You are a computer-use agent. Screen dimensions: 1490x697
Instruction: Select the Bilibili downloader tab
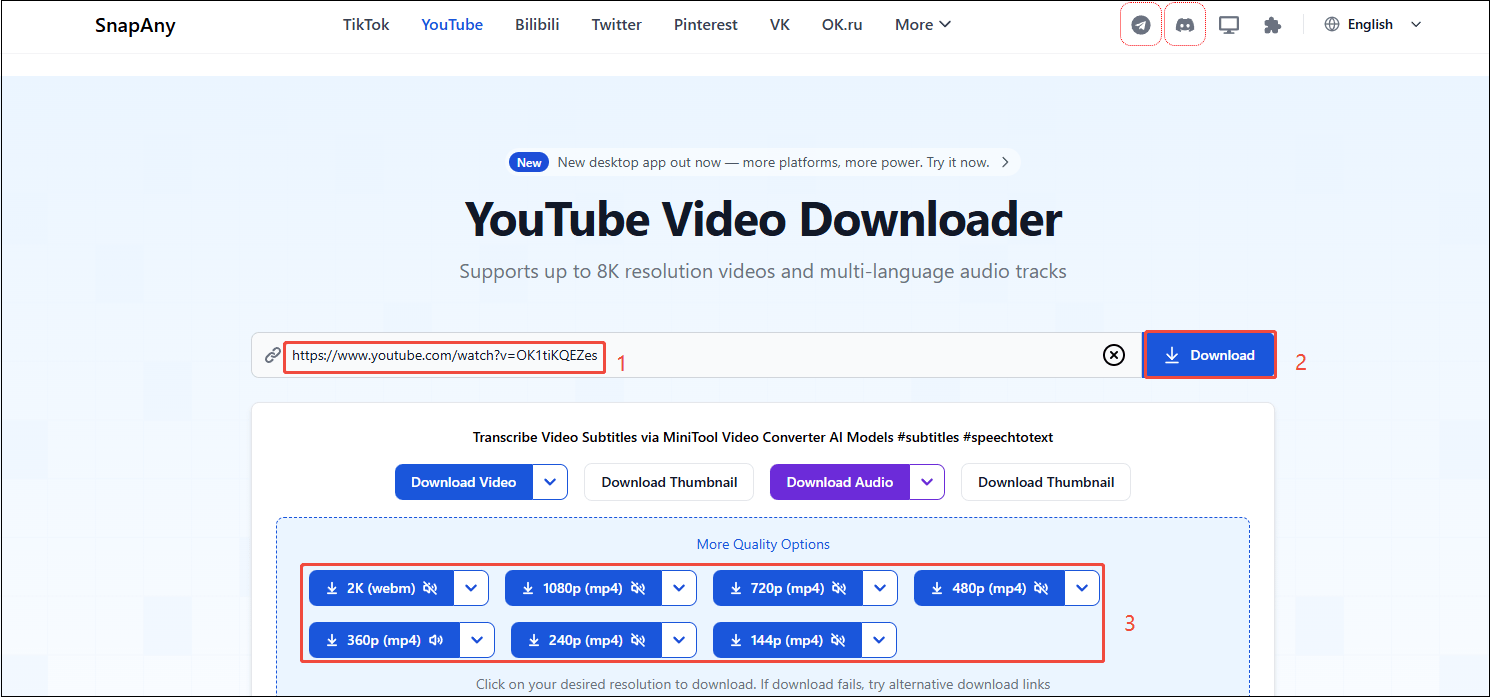click(x=537, y=23)
